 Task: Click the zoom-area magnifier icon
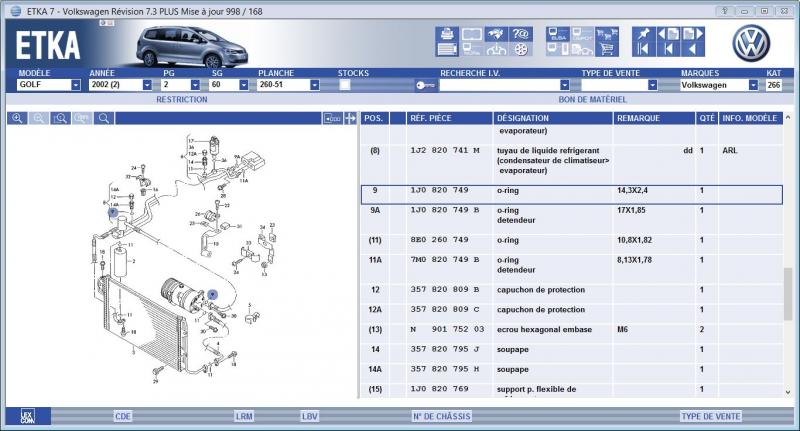60,118
